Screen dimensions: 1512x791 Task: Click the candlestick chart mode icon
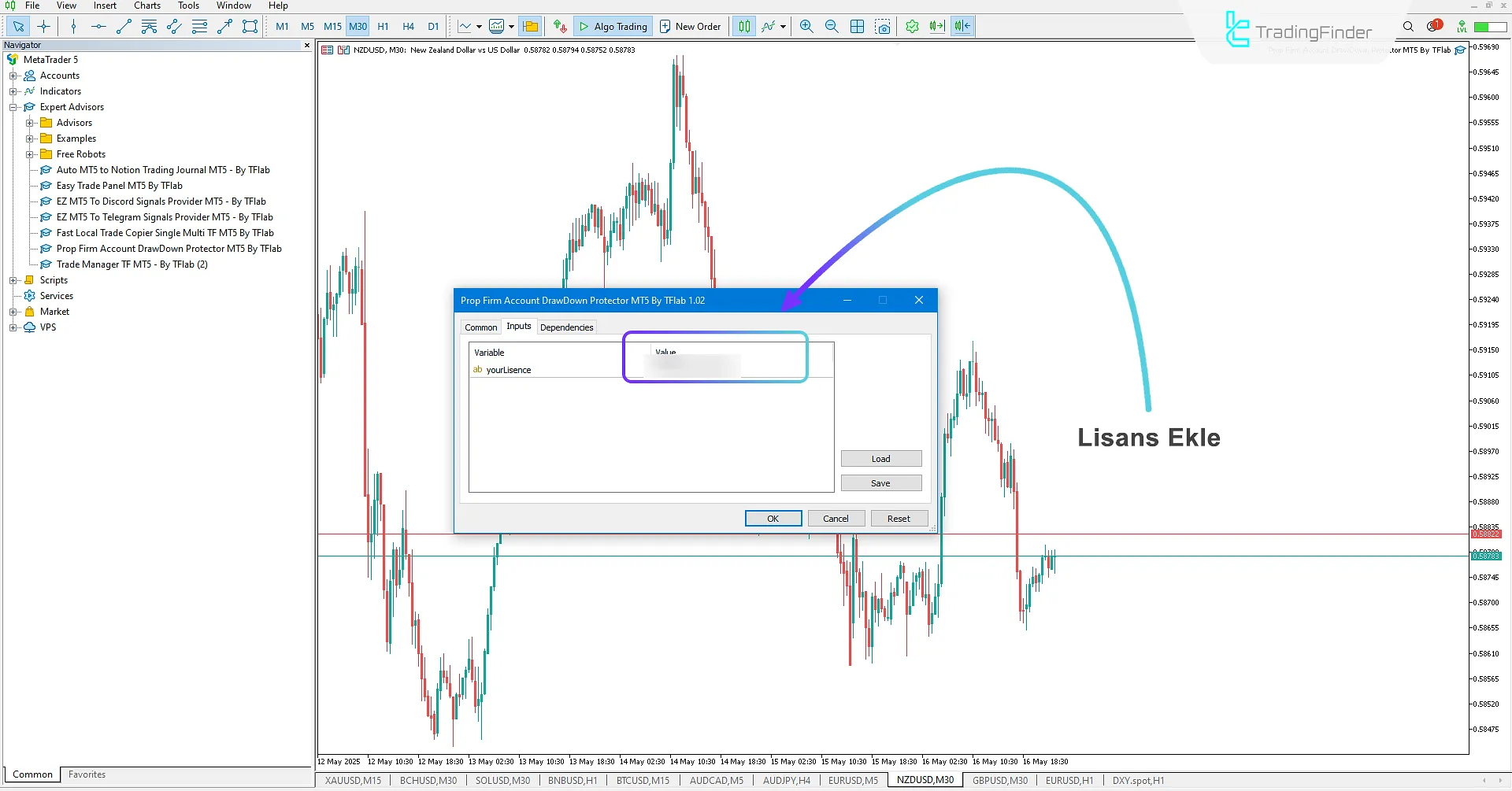(x=743, y=26)
